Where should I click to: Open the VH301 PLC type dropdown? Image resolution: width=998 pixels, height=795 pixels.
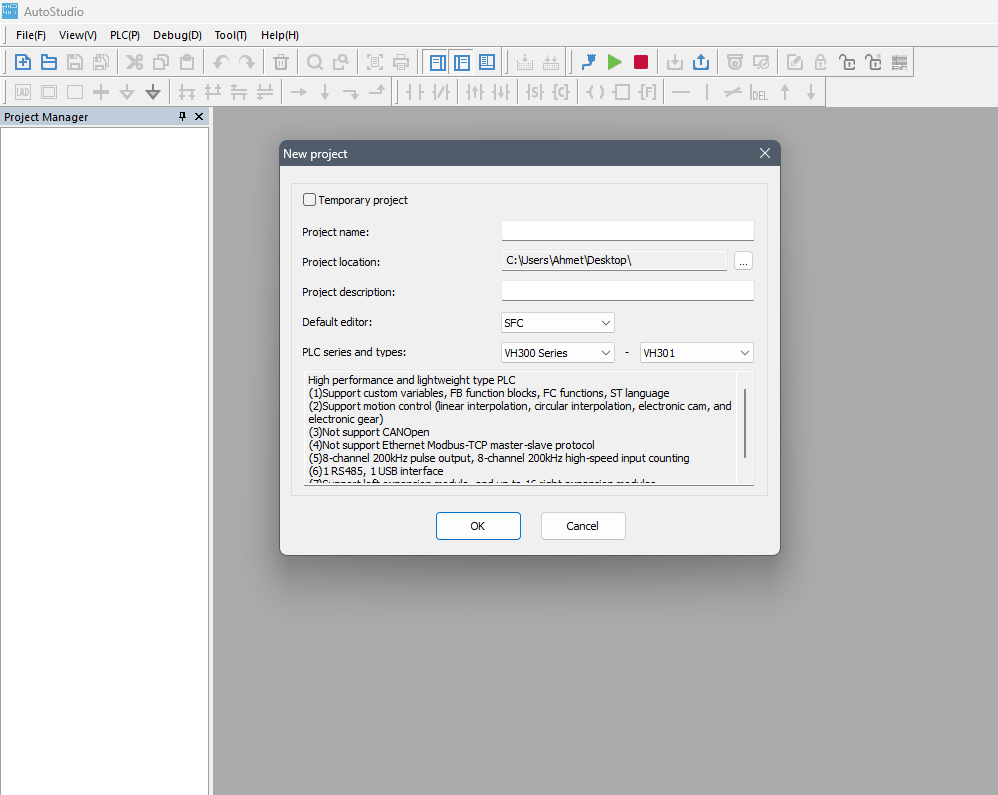(696, 353)
